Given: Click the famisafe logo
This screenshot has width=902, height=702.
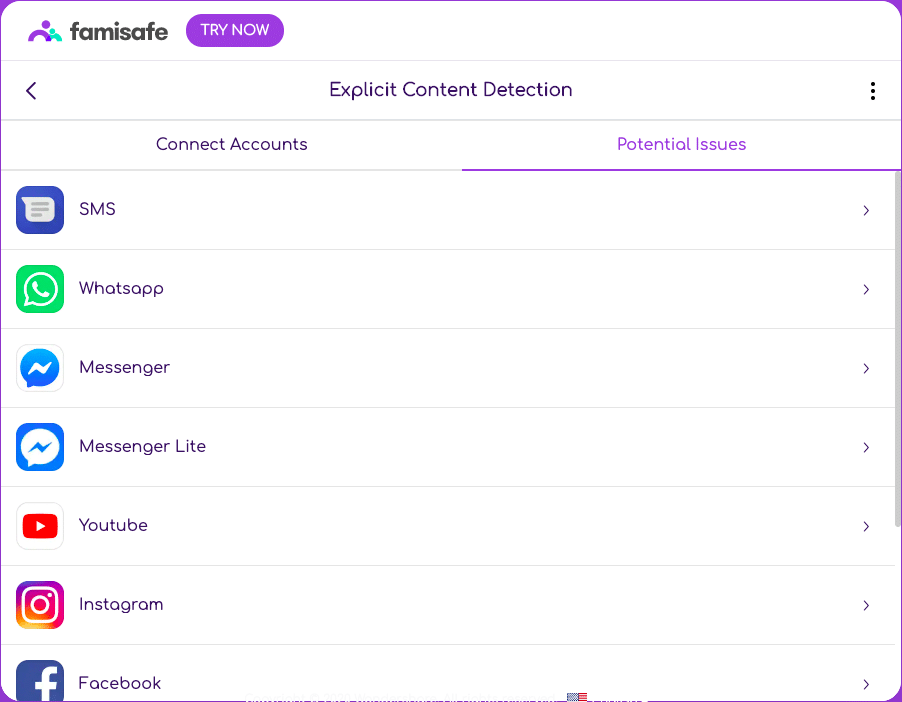Looking at the screenshot, I should (98, 31).
